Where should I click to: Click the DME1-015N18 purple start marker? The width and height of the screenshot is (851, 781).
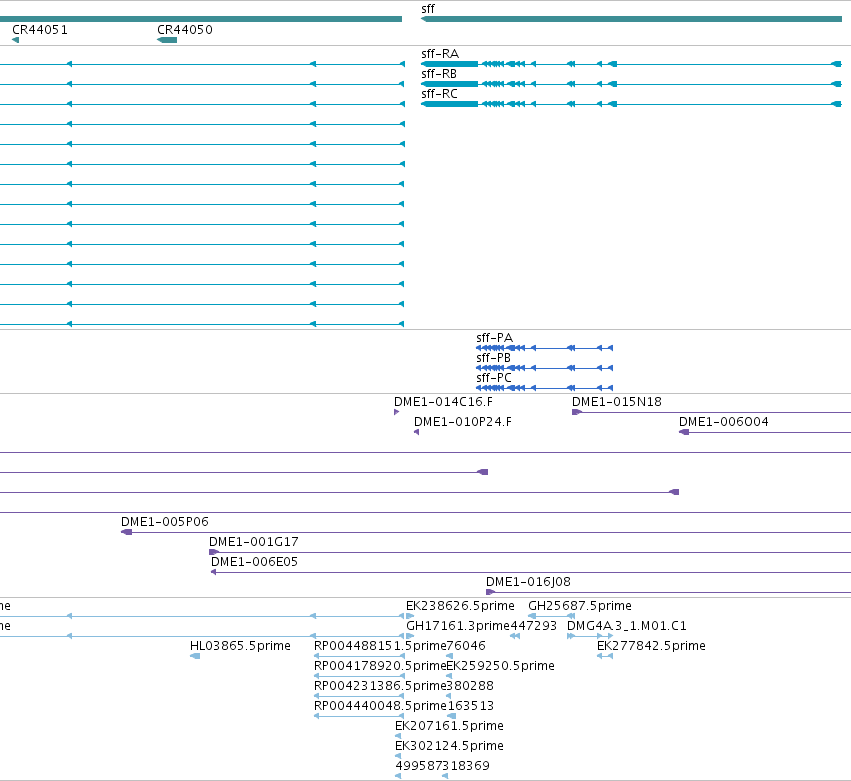point(577,412)
